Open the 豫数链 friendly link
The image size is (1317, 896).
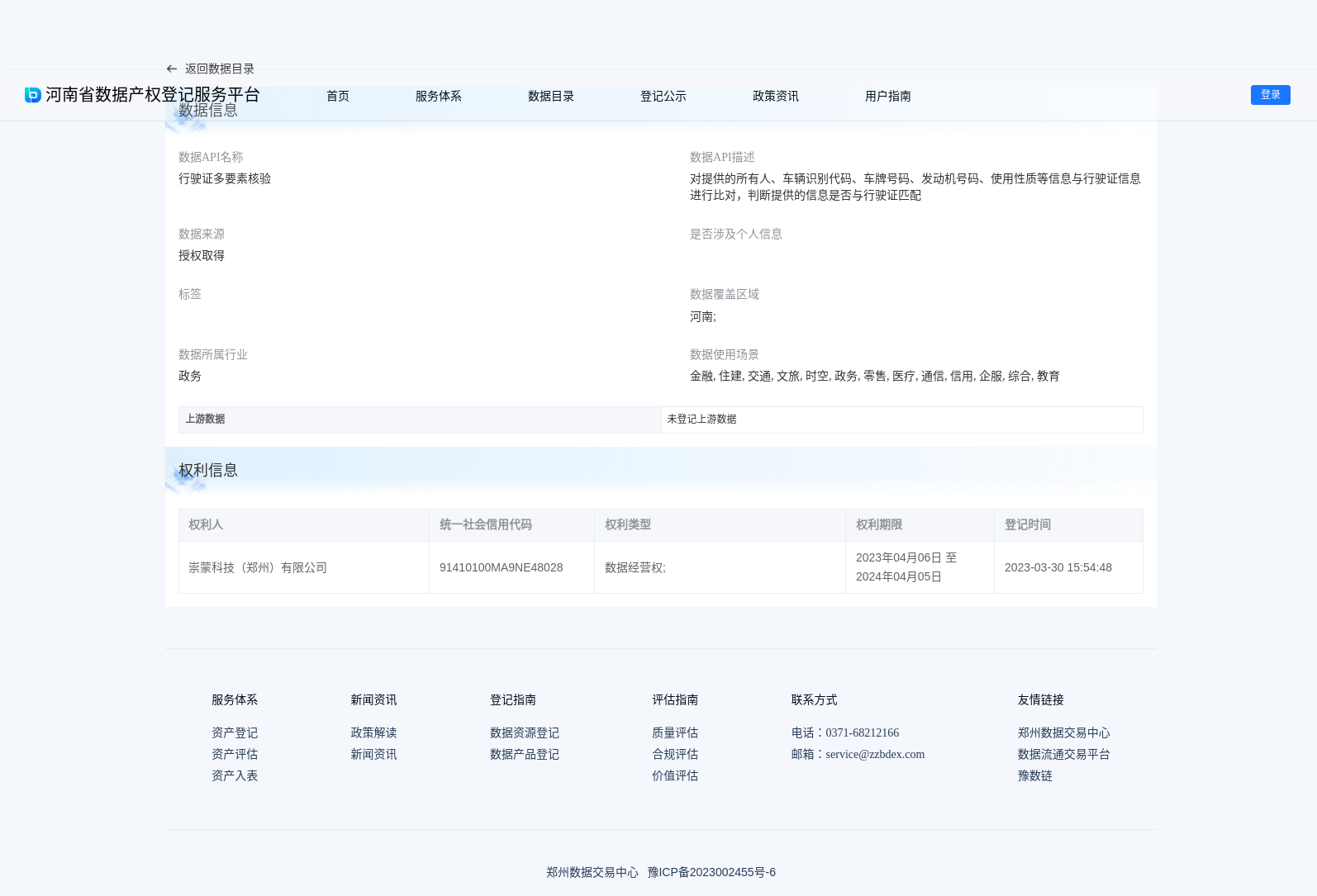[x=1035, y=775]
